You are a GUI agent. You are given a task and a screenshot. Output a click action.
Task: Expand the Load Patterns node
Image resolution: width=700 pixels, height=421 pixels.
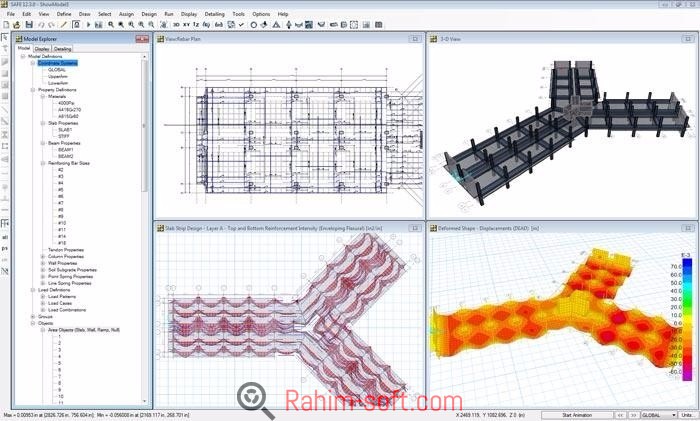(43, 296)
